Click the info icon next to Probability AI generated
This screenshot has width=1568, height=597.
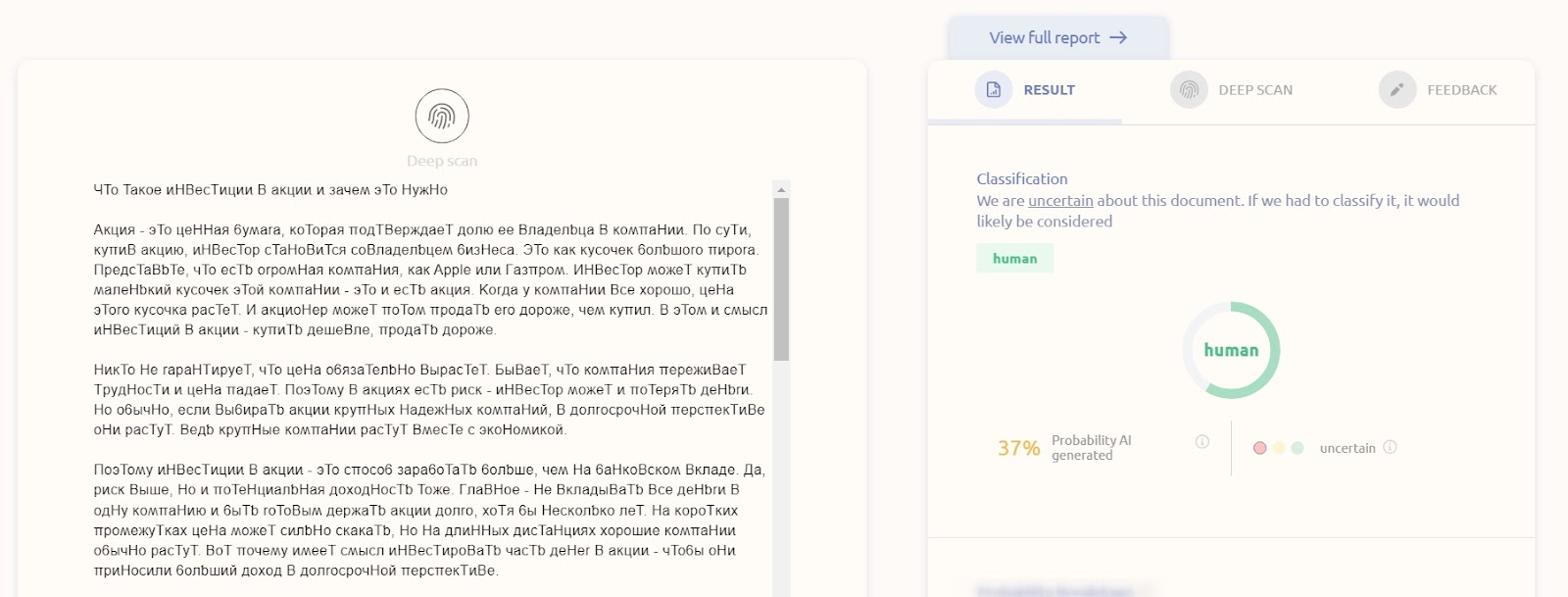click(1201, 442)
